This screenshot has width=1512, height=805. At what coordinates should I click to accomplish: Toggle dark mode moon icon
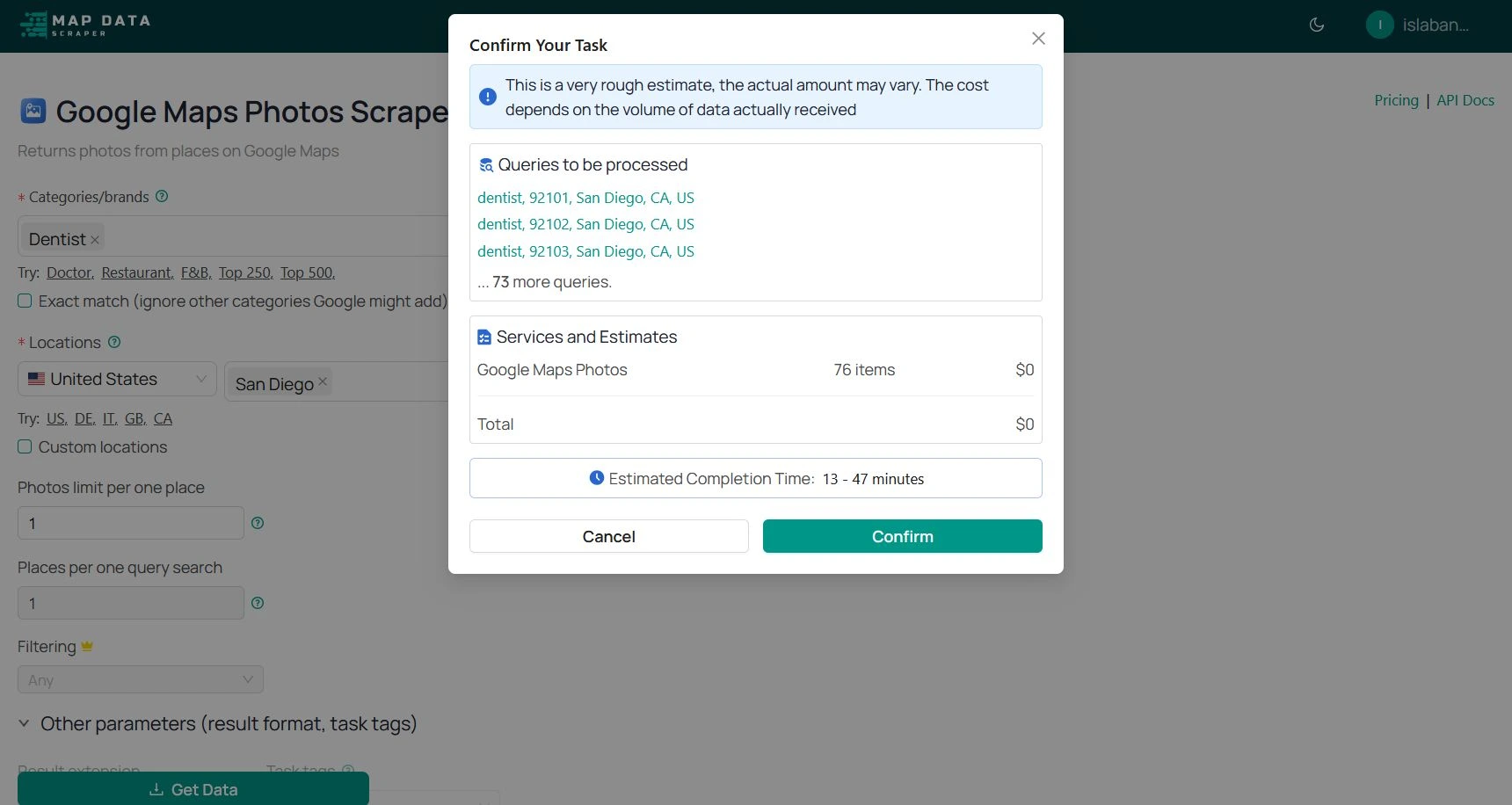pos(1317,25)
